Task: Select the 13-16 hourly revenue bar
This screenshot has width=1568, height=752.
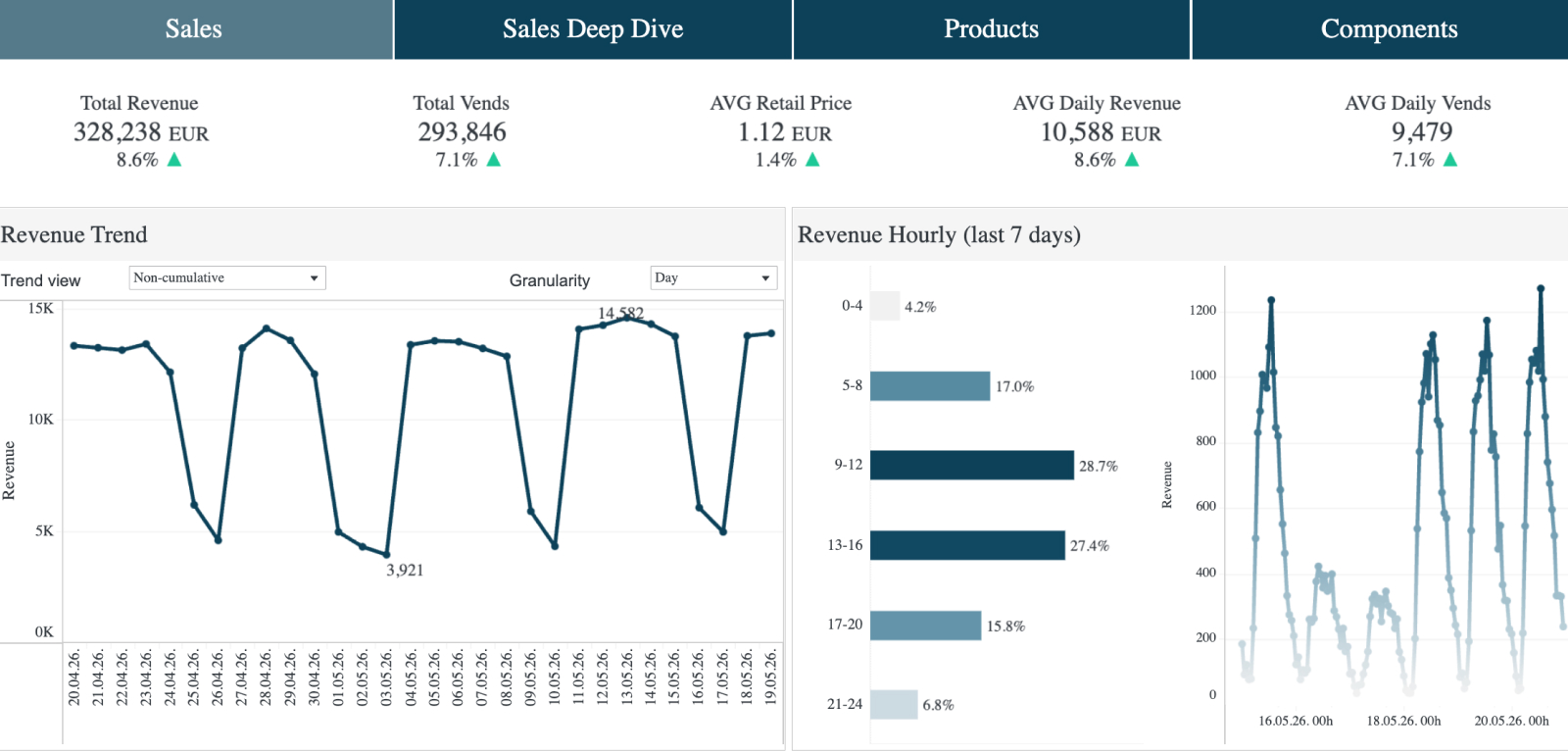Action: (967, 545)
